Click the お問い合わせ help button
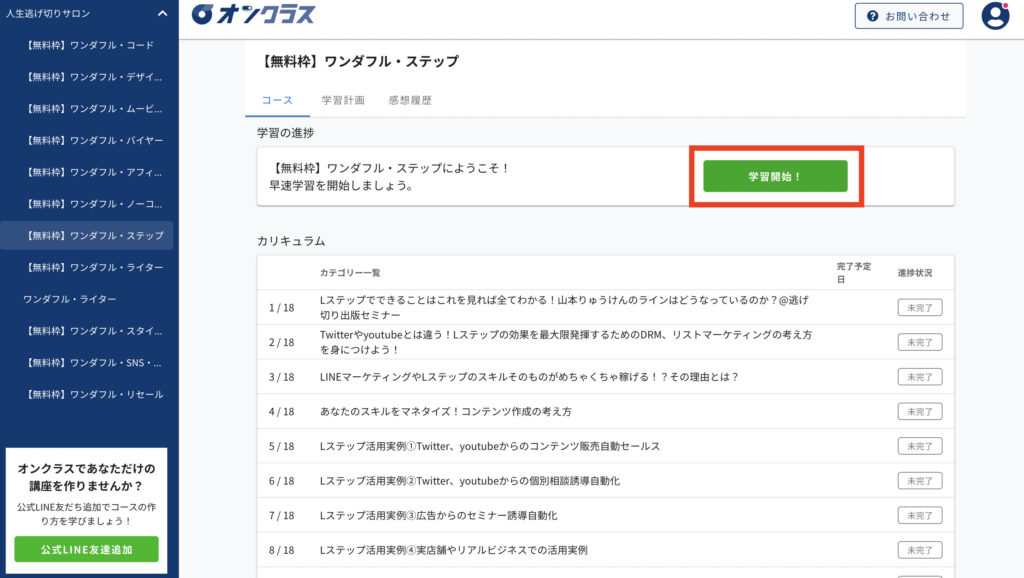The width and height of the screenshot is (1024, 578). (909, 16)
